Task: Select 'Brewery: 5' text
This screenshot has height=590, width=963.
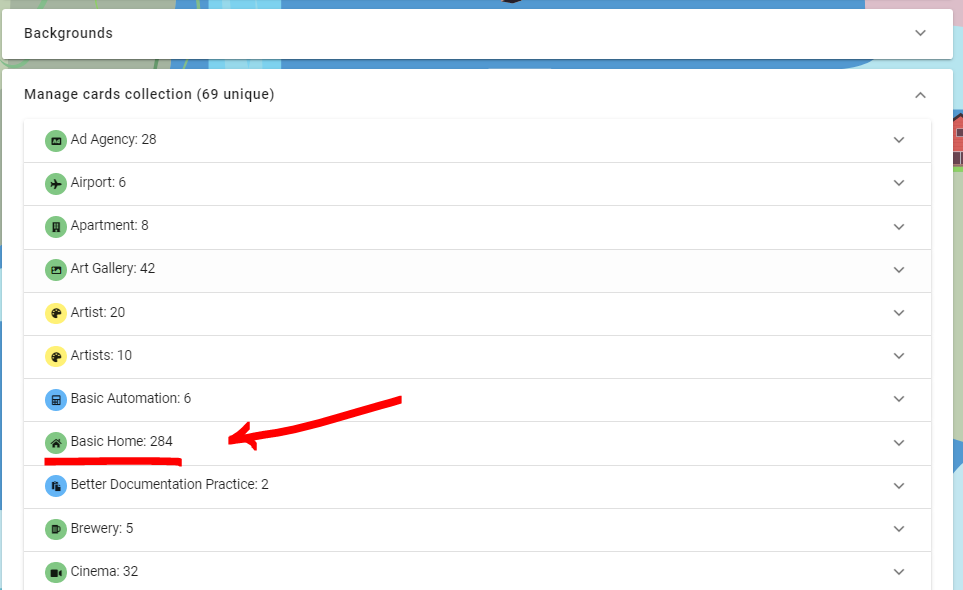Action: pos(102,528)
